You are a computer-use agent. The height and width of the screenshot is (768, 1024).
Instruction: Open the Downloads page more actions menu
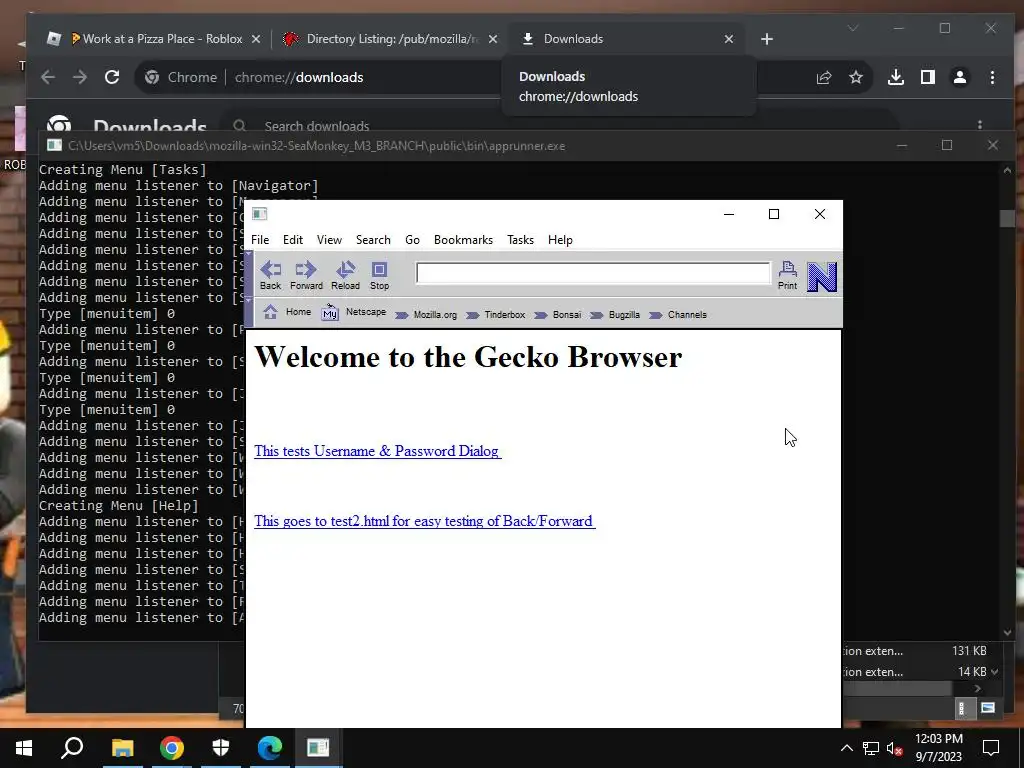980,124
